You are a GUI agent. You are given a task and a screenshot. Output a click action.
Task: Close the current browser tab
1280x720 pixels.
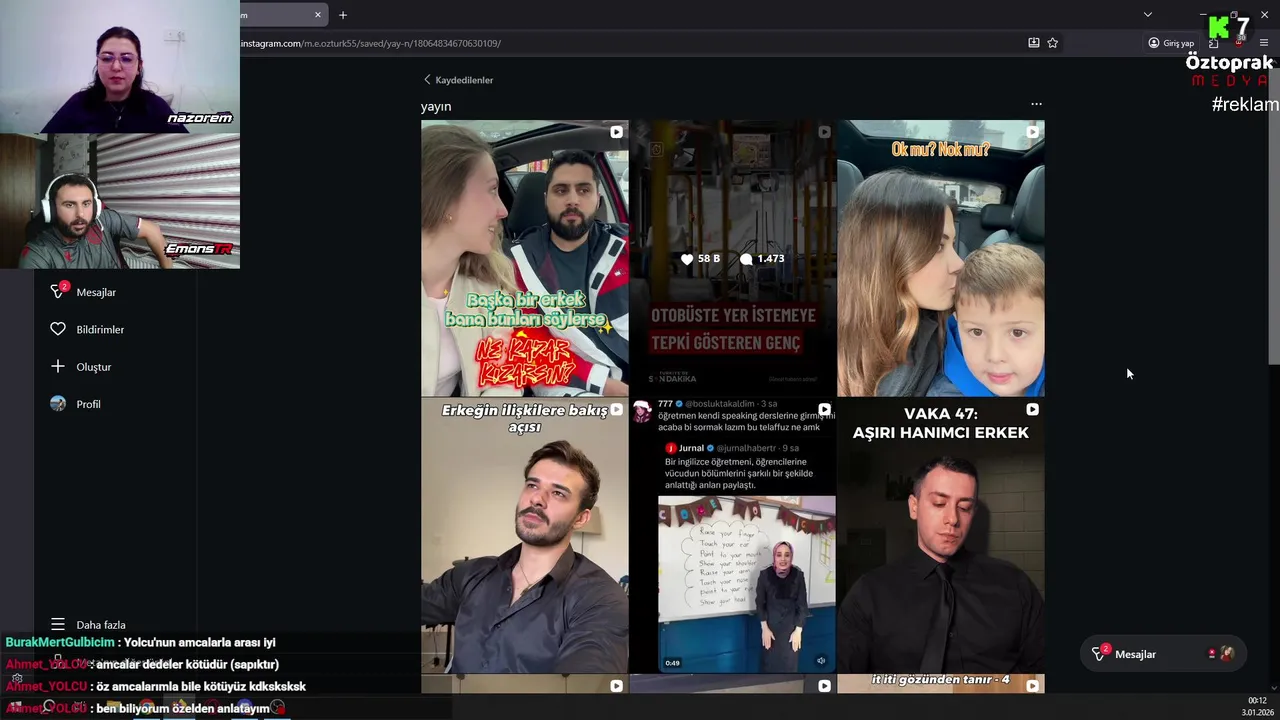pos(318,15)
